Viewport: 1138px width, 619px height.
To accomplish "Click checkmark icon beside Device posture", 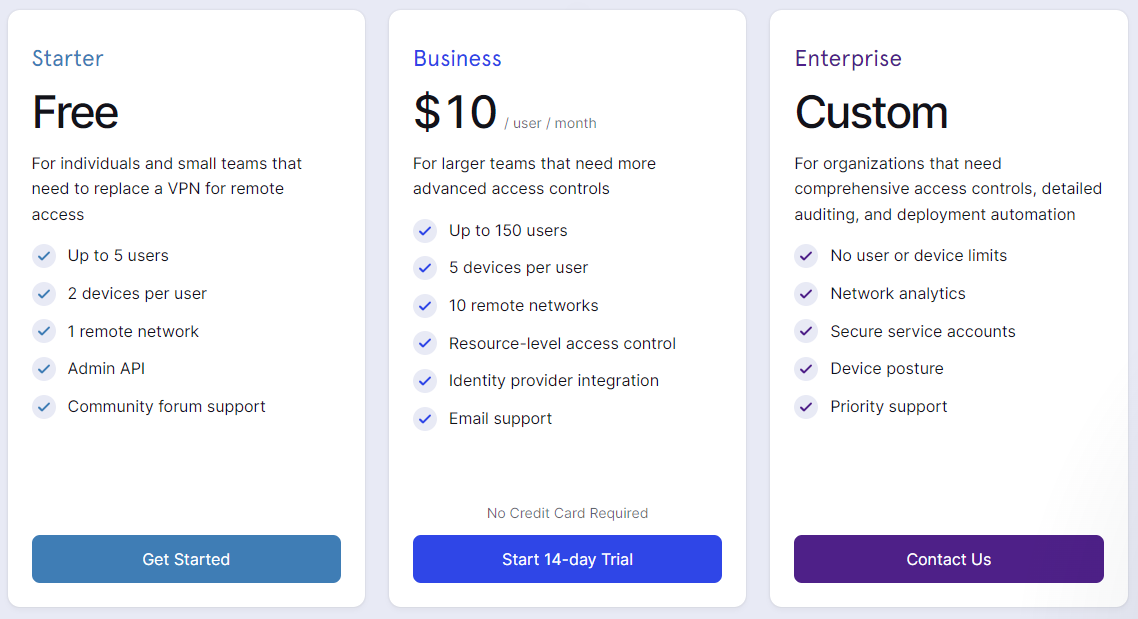I will pos(806,369).
